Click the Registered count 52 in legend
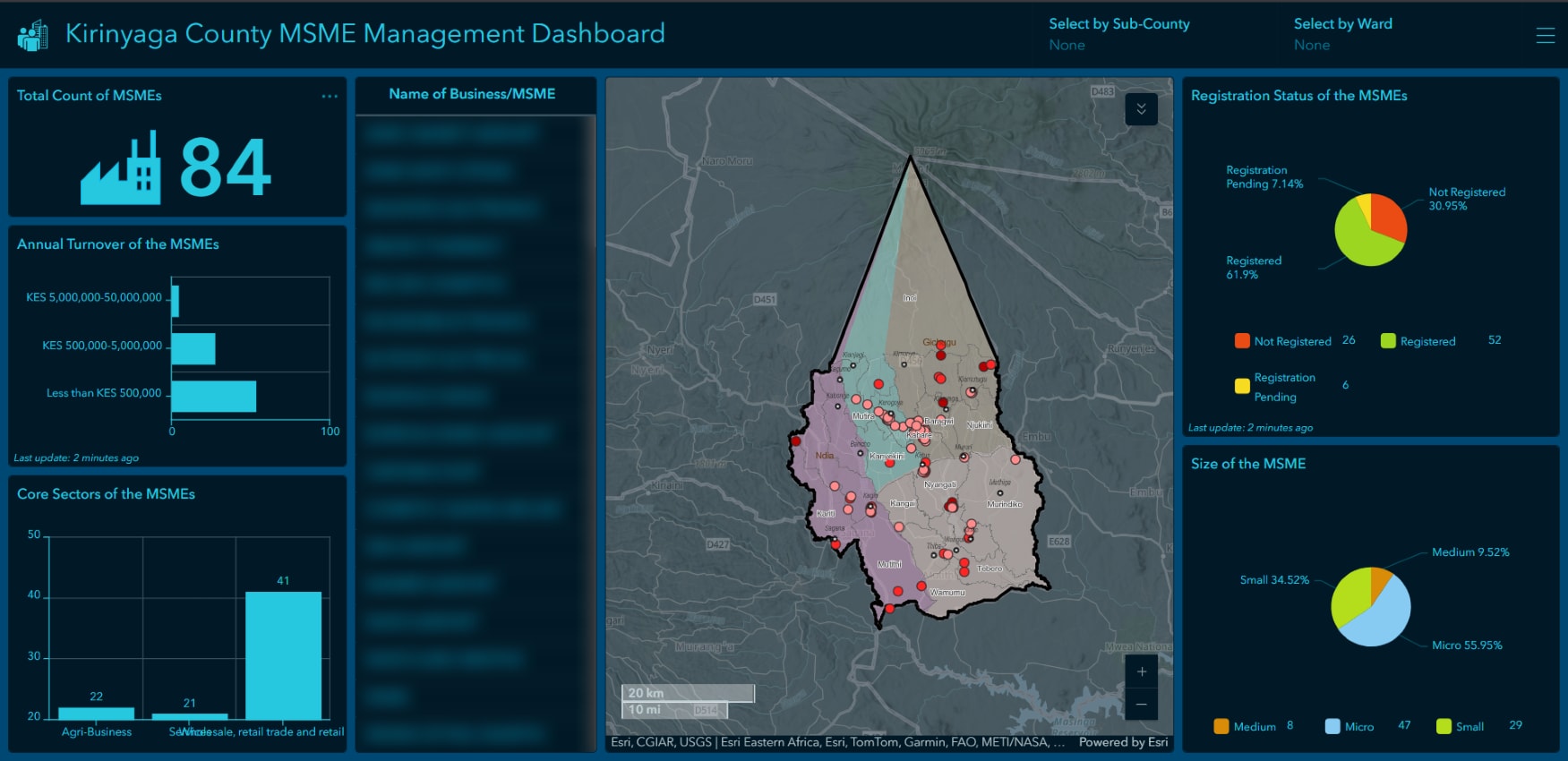 (x=1495, y=340)
